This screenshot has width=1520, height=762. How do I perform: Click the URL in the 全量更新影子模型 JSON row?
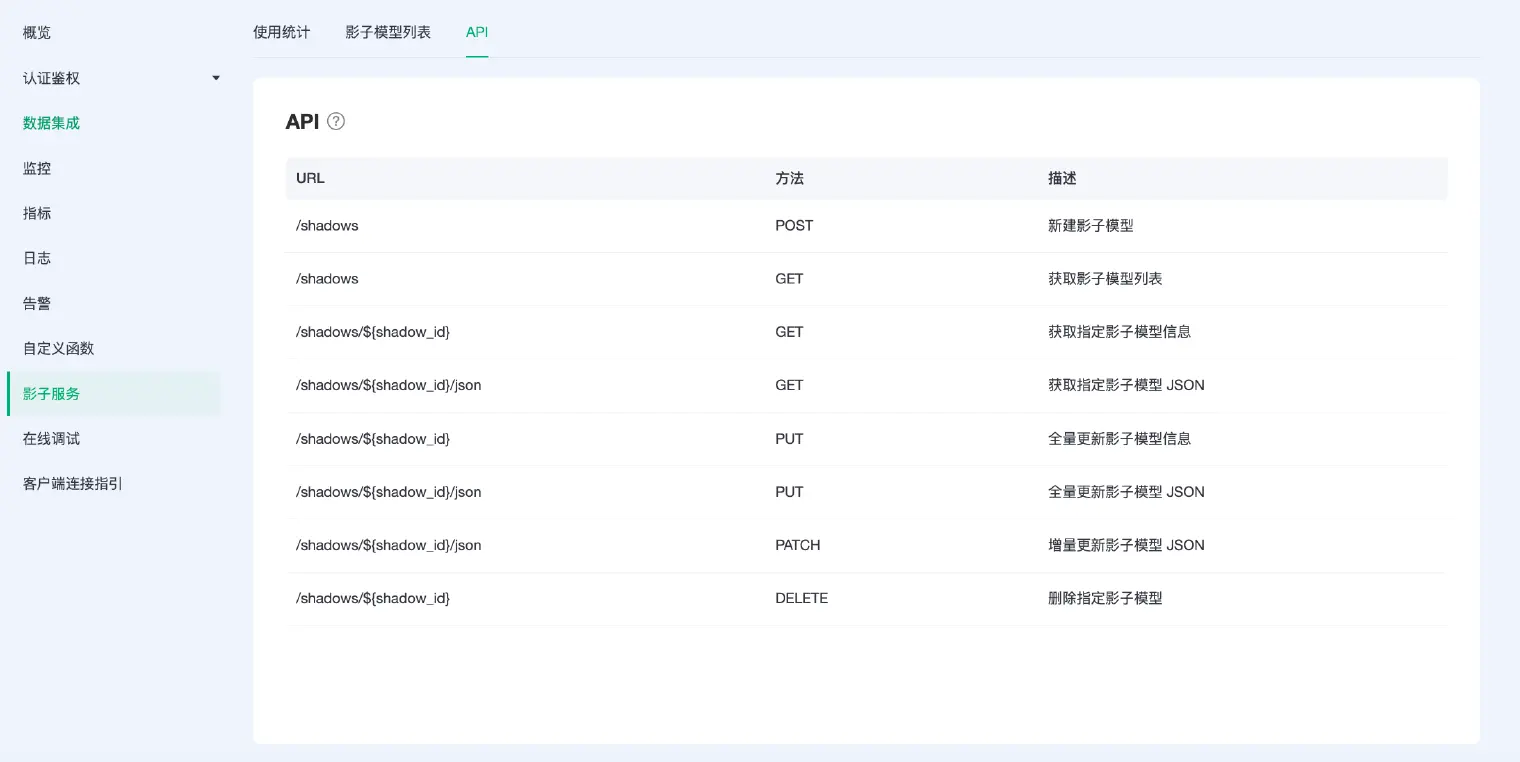(389, 492)
